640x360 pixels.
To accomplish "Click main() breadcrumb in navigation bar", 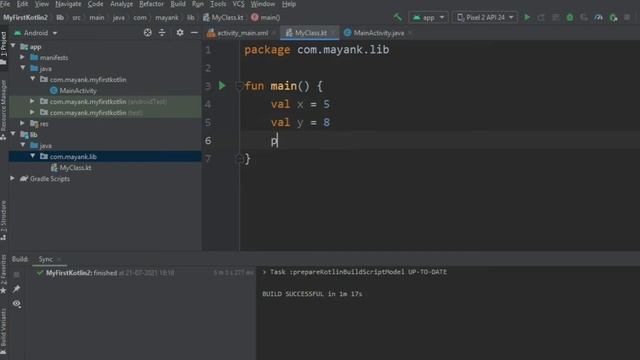I will pyautogui.click(x=266, y=18).
